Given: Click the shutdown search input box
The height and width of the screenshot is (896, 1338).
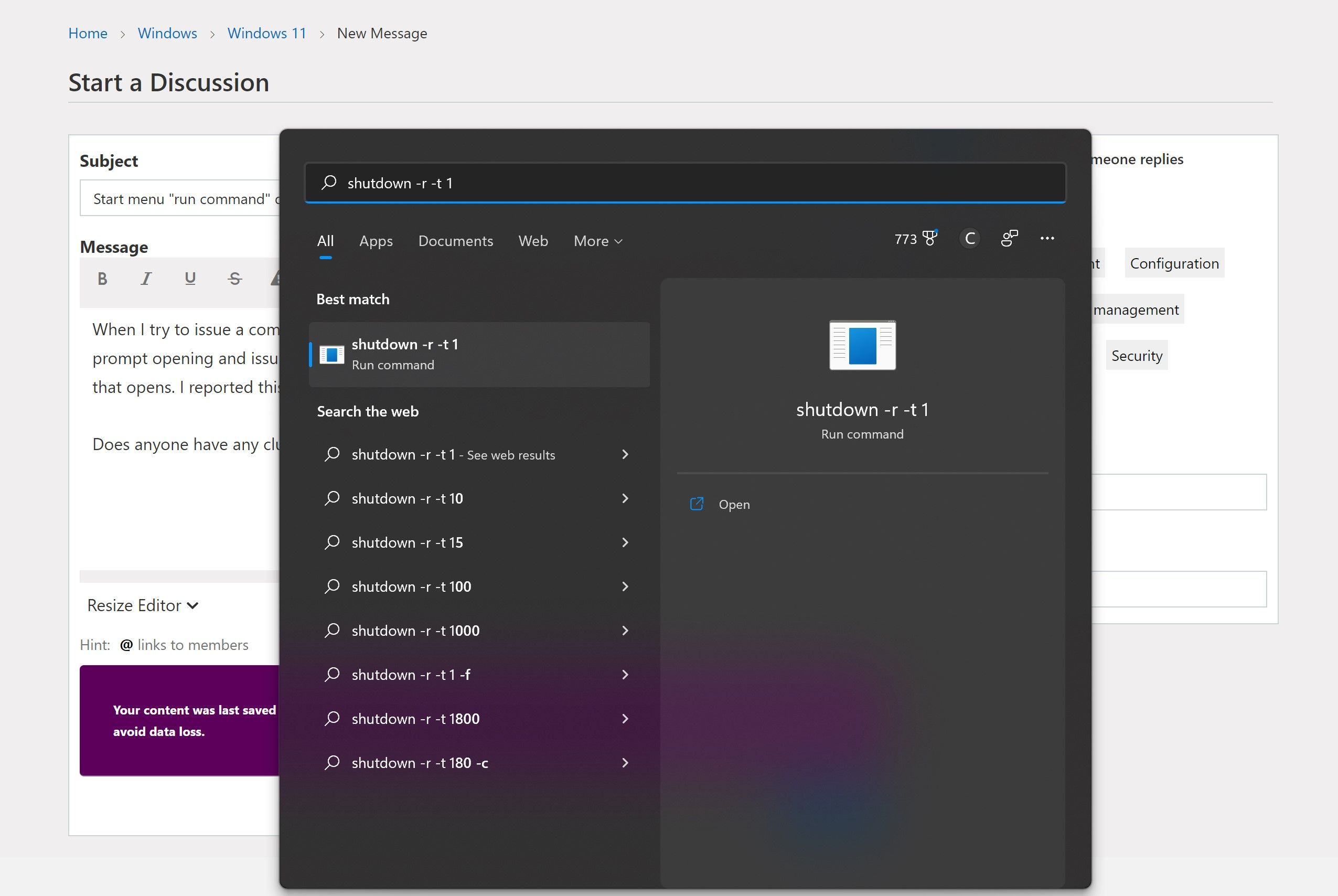Looking at the screenshot, I should point(686,183).
